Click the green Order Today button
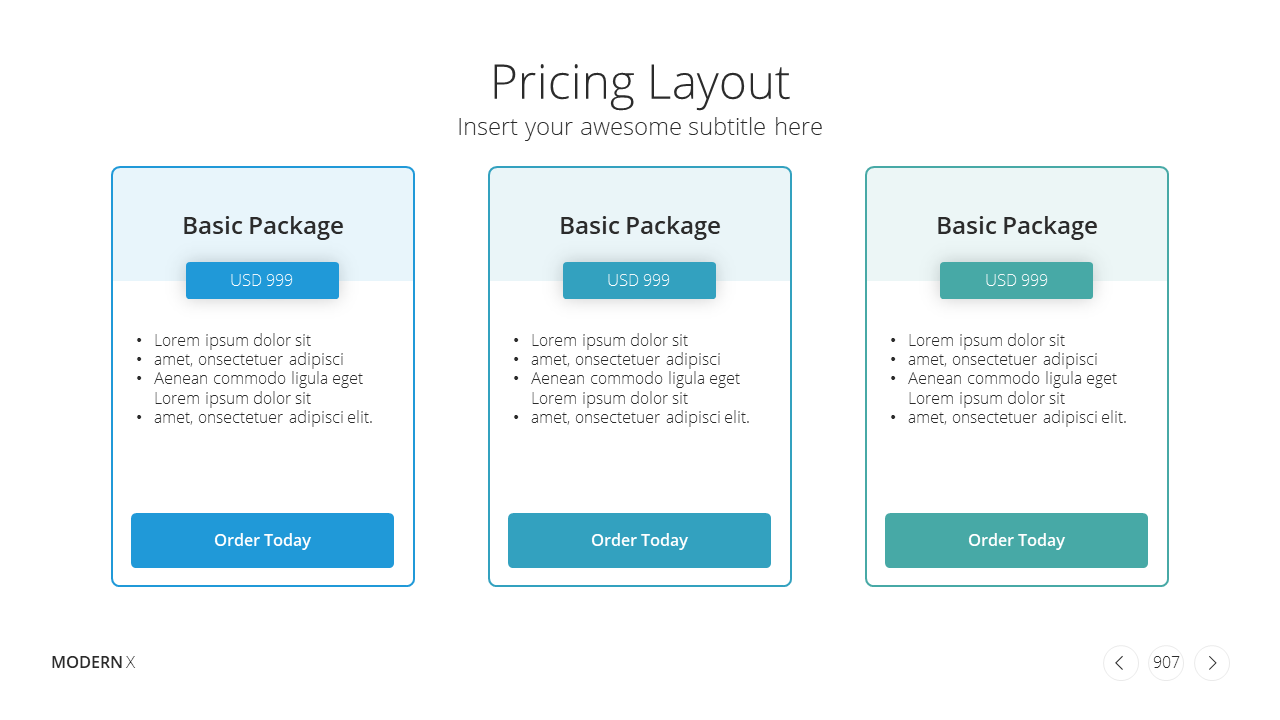The image size is (1280, 720). pyautogui.click(x=1016, y=540)
